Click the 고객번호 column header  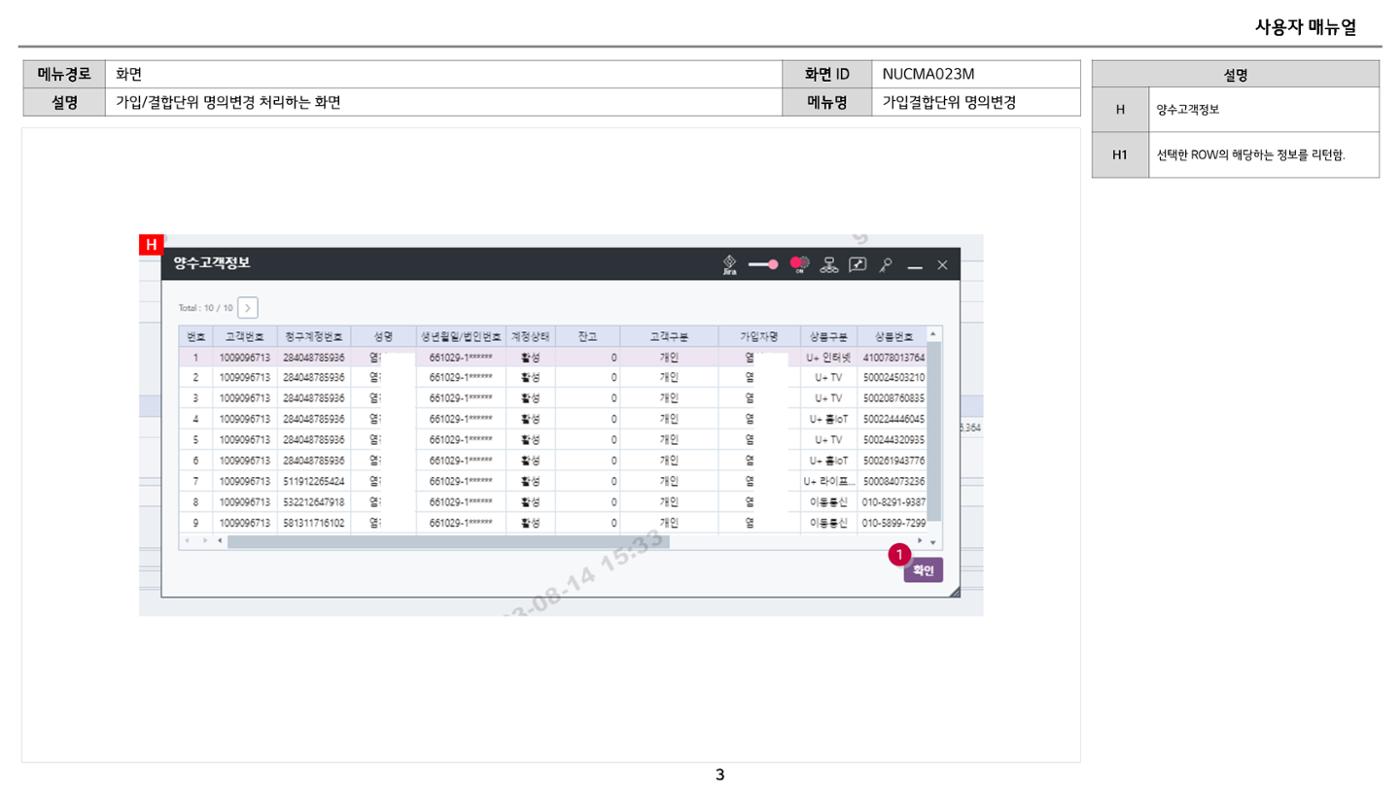point(245,336)
